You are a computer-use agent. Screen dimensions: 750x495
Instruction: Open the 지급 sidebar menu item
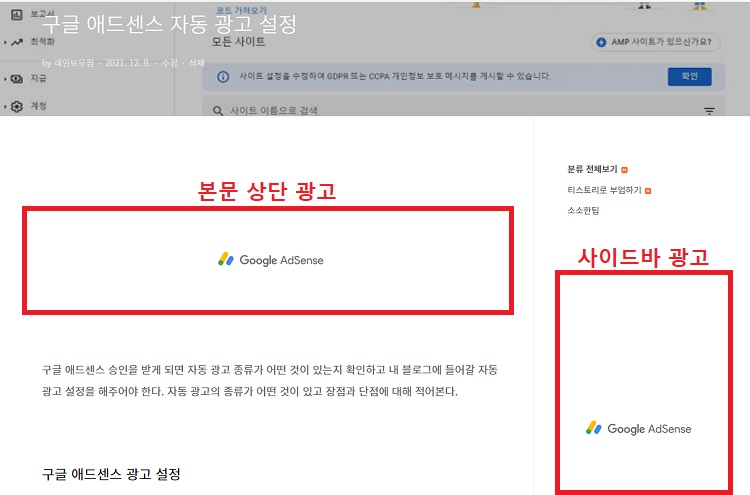pyautogui.click(x=38, y=78)
